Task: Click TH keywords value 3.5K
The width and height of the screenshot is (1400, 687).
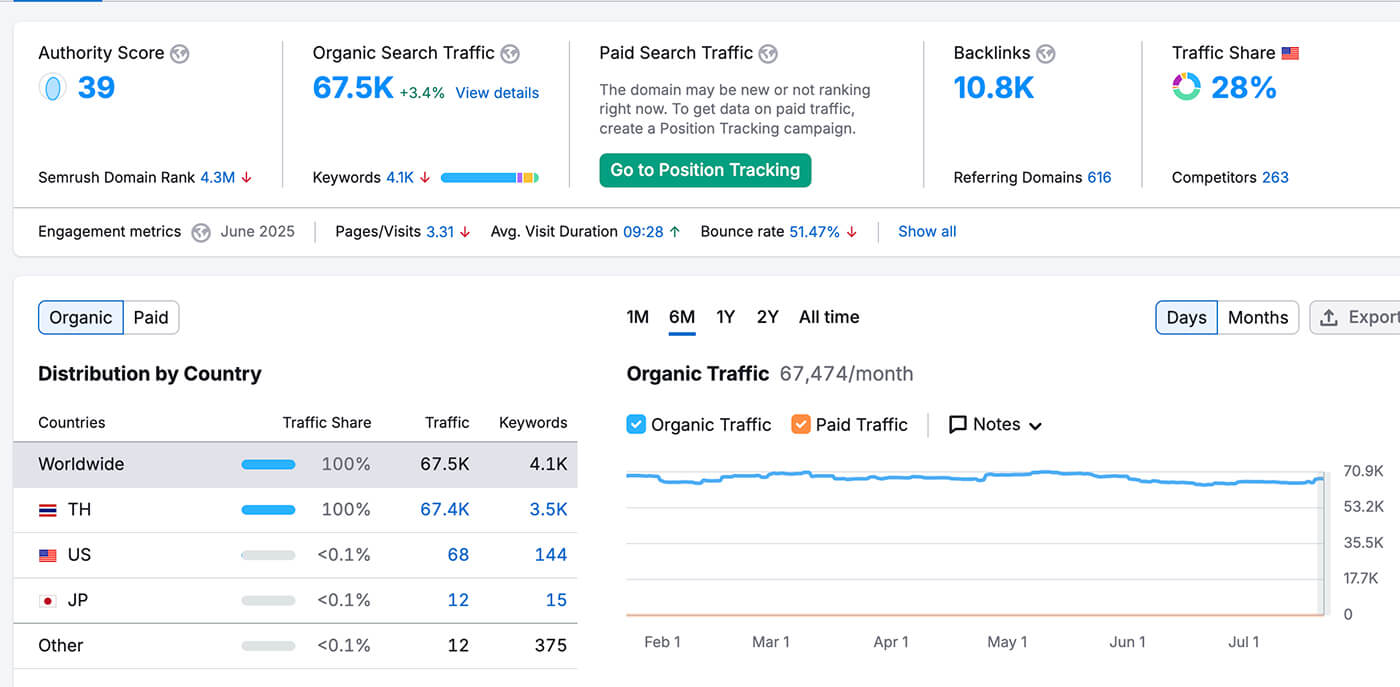Action: 548,510
